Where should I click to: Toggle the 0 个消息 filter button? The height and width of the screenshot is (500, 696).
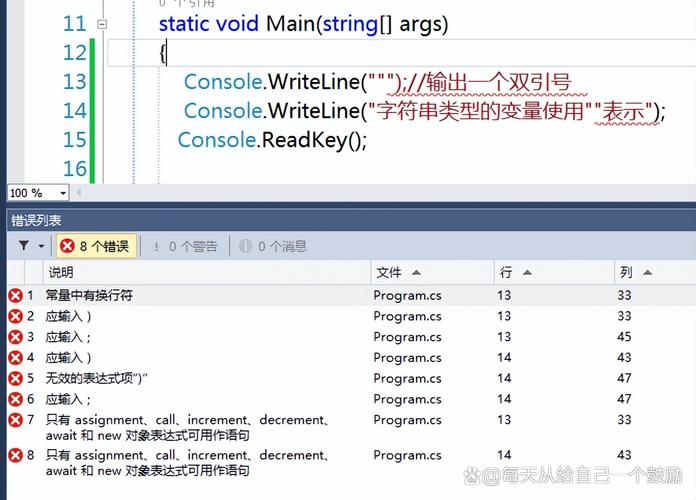(273, 246)
